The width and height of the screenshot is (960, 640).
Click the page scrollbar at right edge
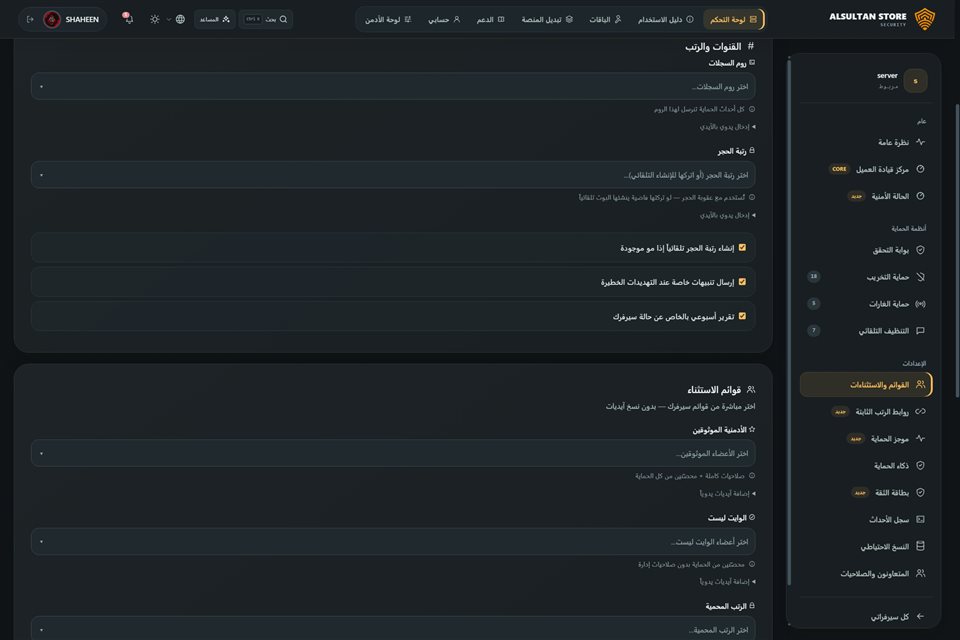point(957,251)
